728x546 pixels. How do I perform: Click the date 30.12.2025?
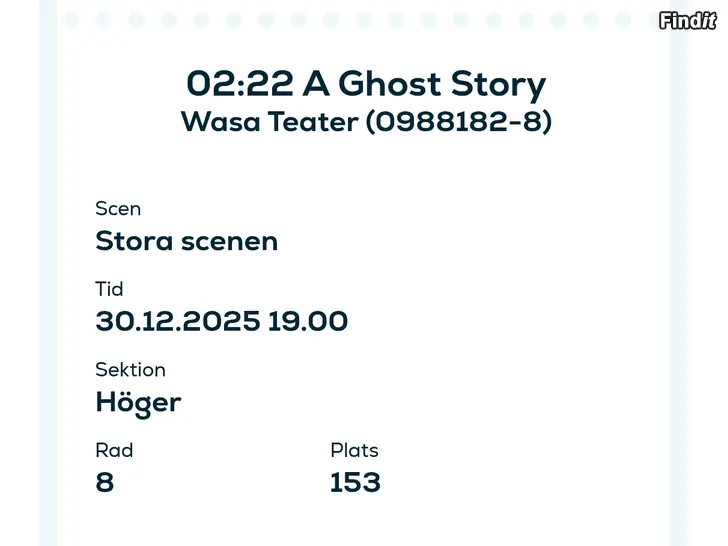[178, 322]
